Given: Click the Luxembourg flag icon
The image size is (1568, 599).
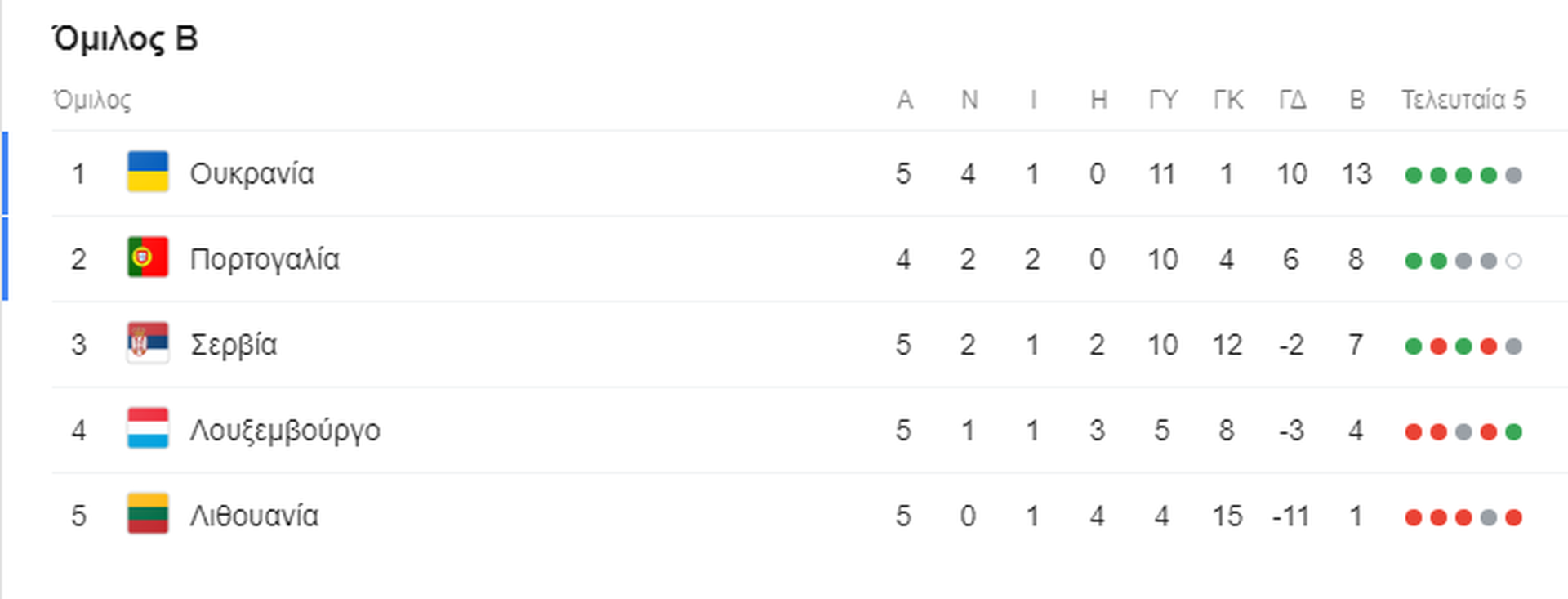Looking at the screenshot, I should [148, 429].
